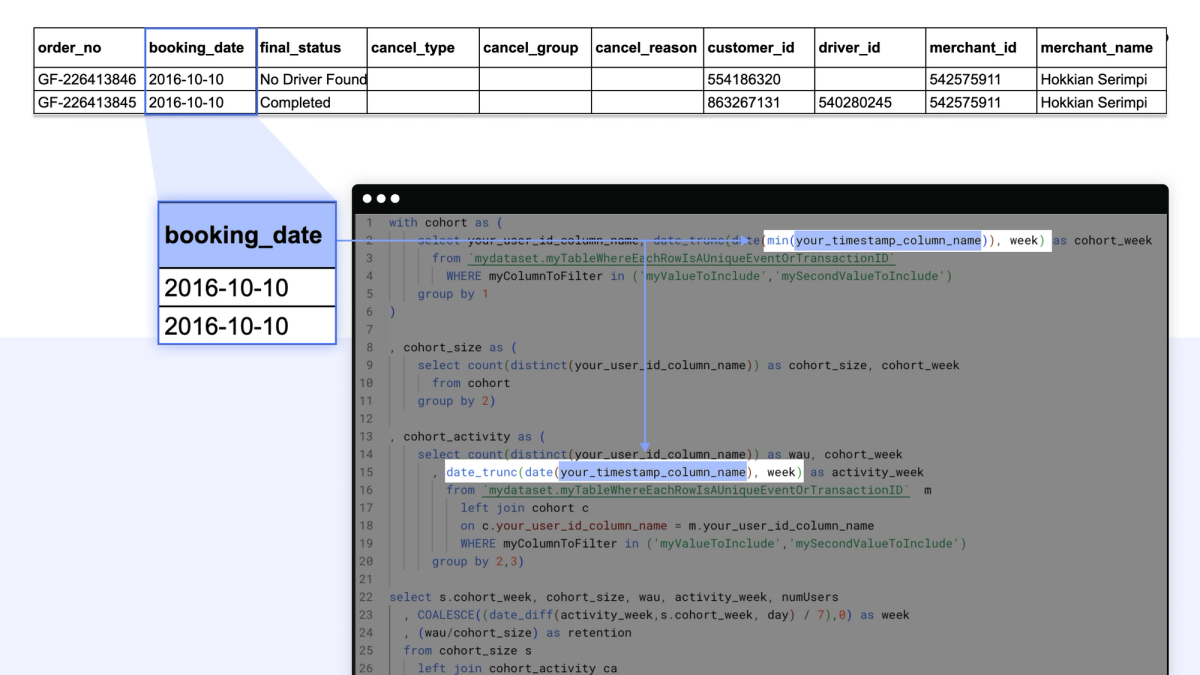Image resolution: width=1200 pixels, height=675 pixels.
Task: Select driver ID cell 540280245
Action: pos(855,102)
